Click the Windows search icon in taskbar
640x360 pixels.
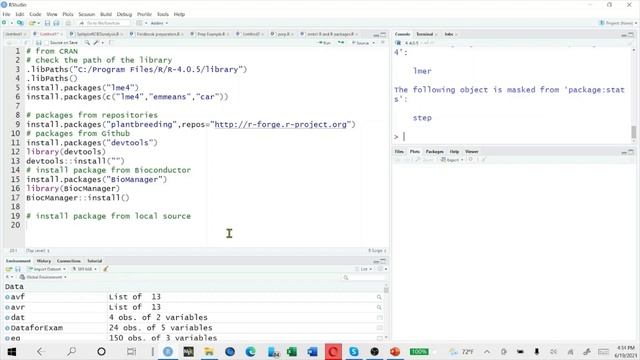pyautogui.click(x=71, y=351)
